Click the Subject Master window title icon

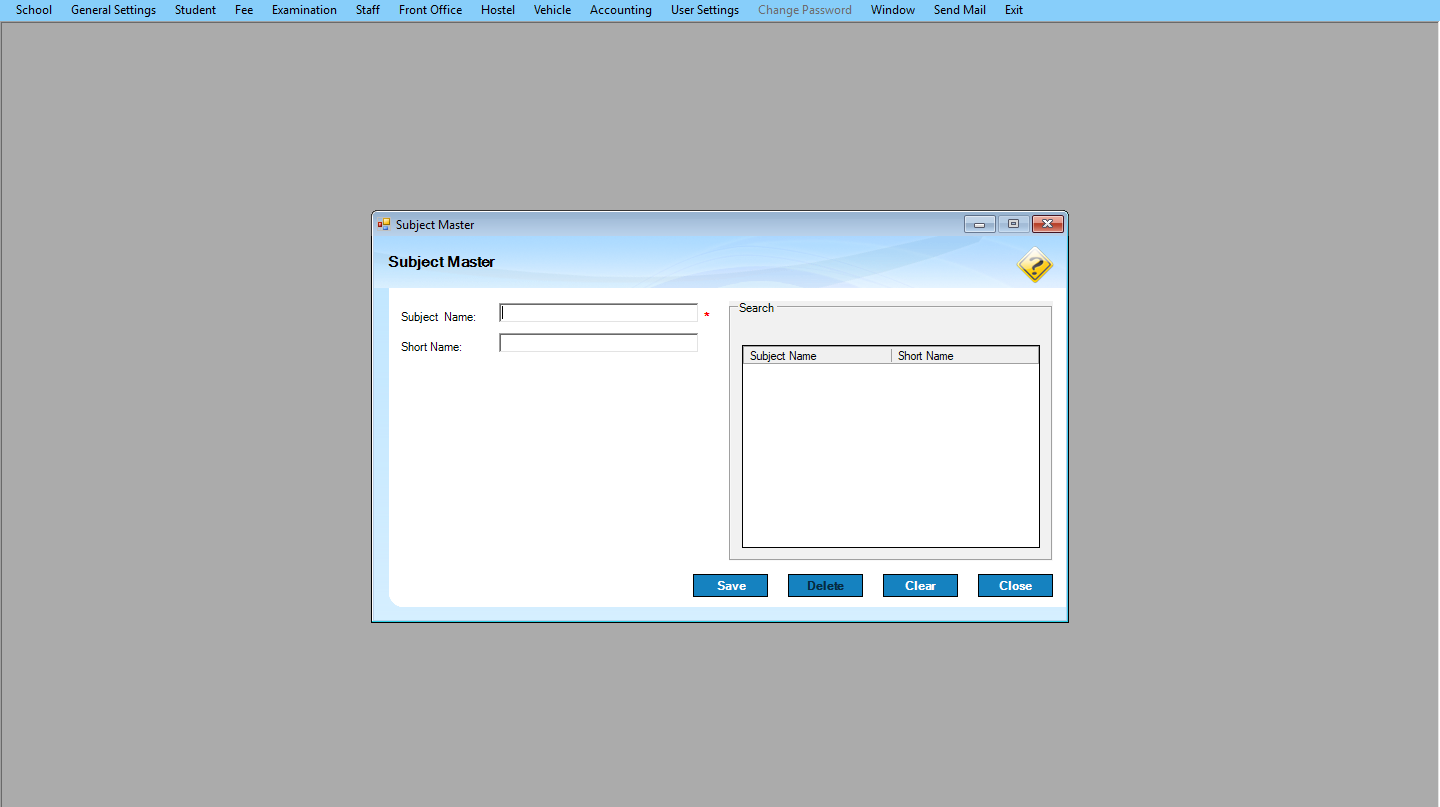click(384, 225)
